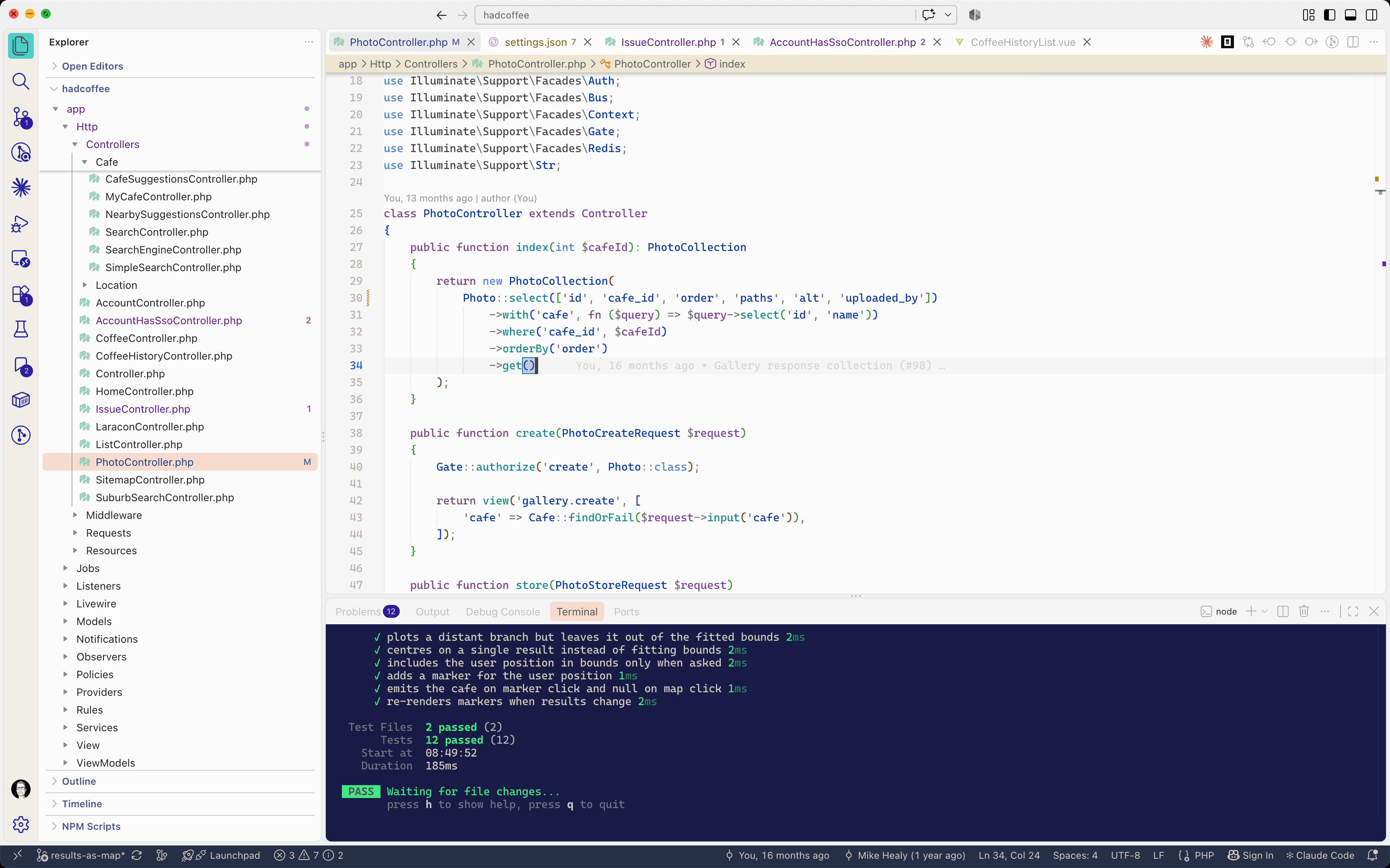Kill terminal with trash icon
Image resolution: width=1390 pixels, height=868 pixels.
(x=1304, y=611)
